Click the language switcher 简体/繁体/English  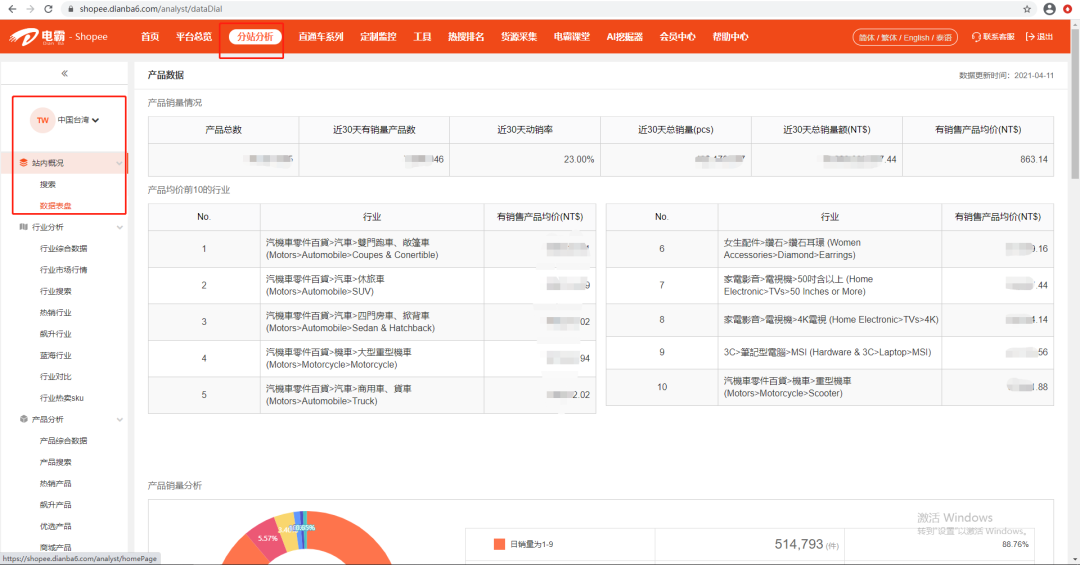tap(905, 37)
